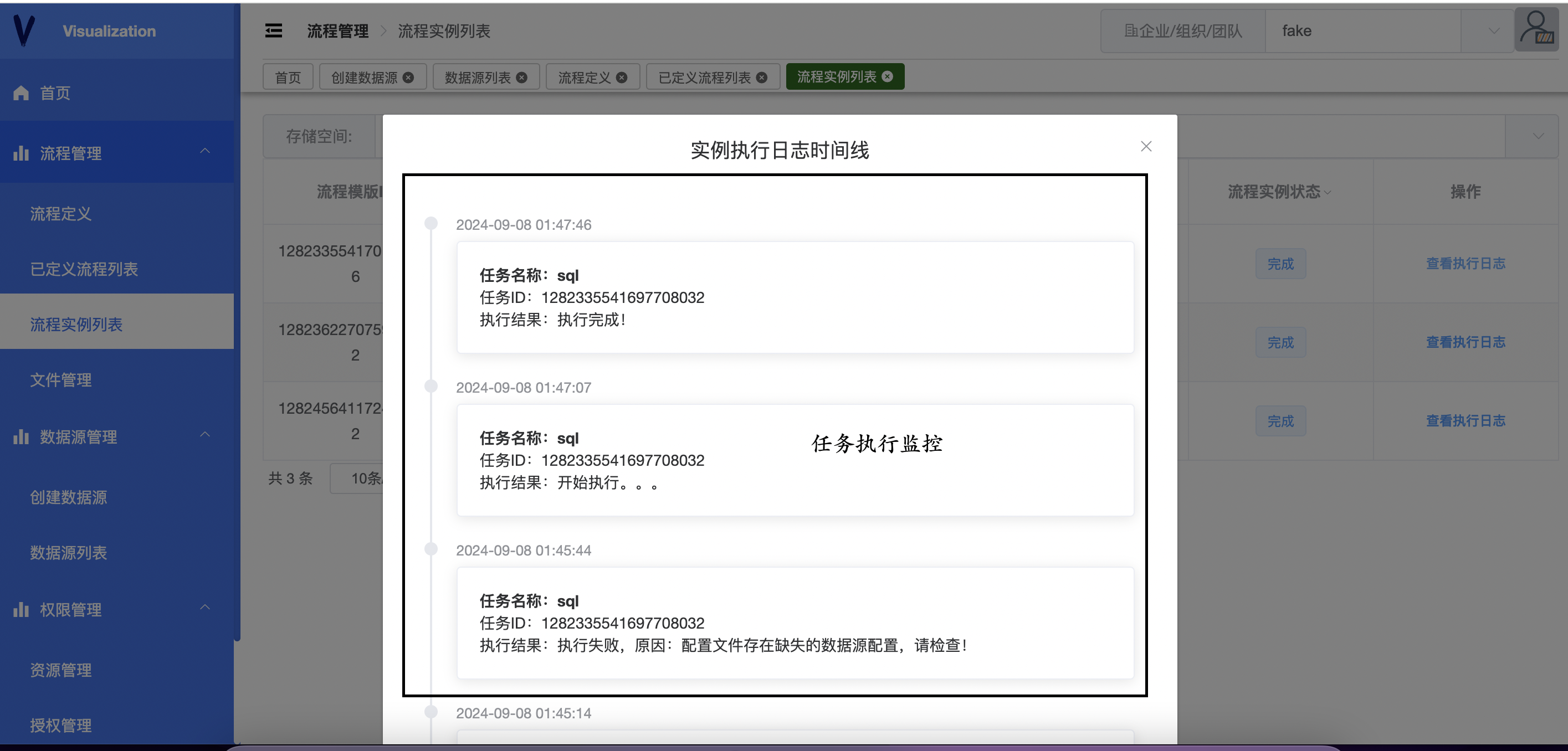Viewport: 1568px width, 751px height.
Task: Open 授权管理 in the sidebar
Action: point(117,726)
